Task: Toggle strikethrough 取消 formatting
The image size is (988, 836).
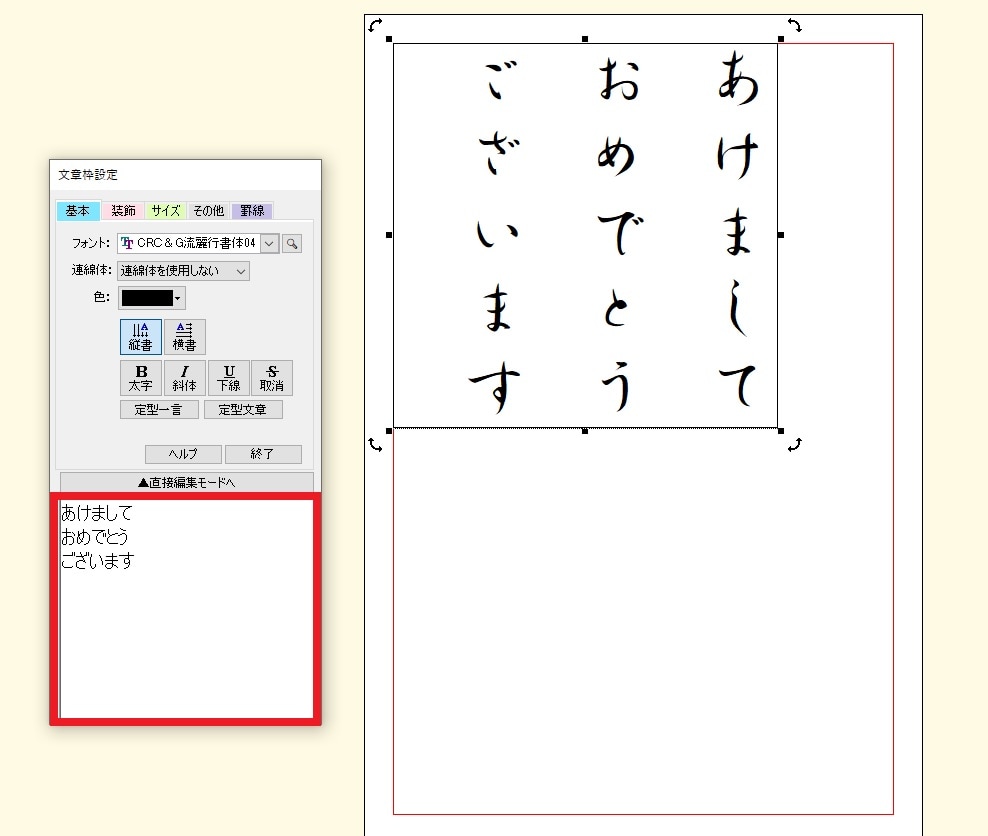Action: coord(272,378)
